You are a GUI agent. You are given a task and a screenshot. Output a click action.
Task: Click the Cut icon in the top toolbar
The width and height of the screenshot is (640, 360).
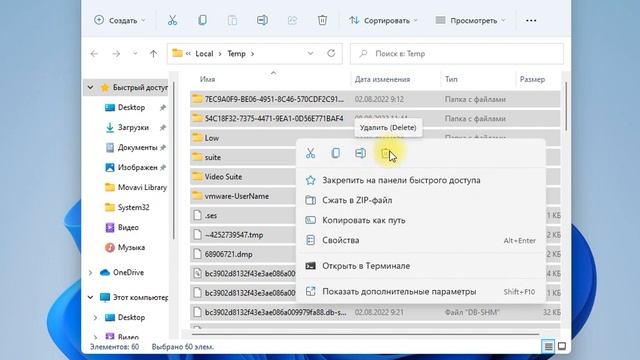tap(172, 20)
